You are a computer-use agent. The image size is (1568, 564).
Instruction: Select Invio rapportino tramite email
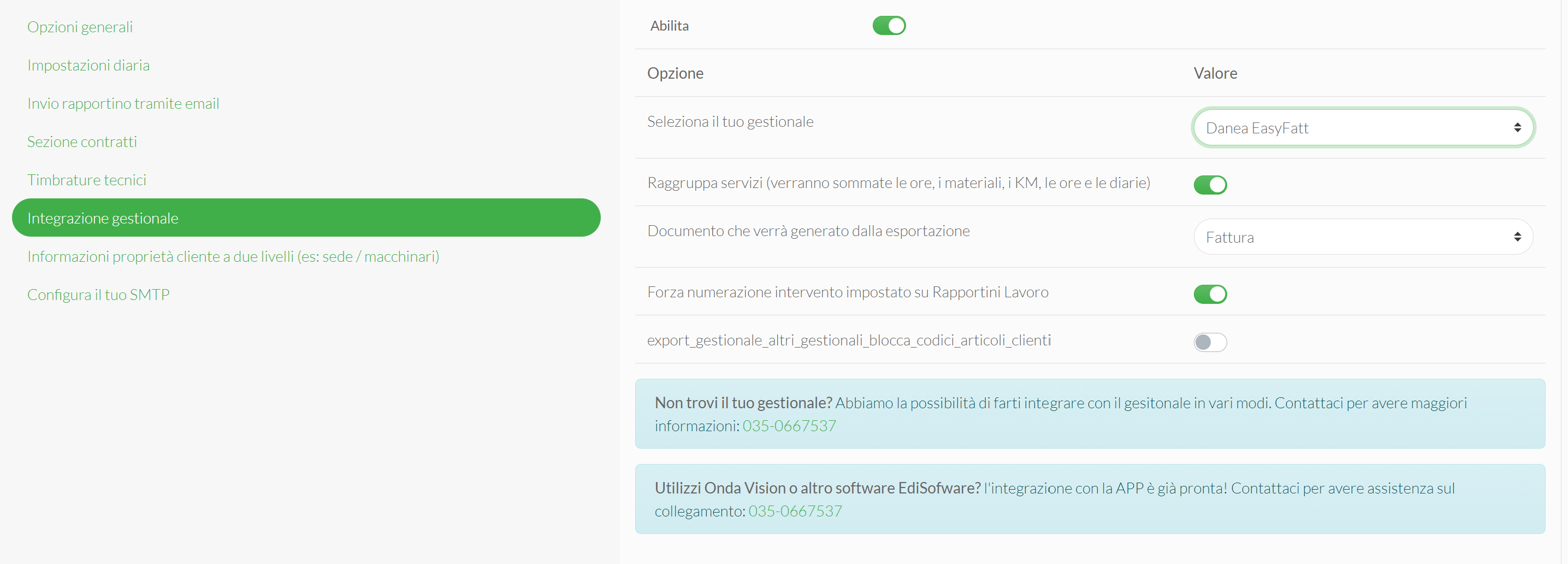coord(123,103)
